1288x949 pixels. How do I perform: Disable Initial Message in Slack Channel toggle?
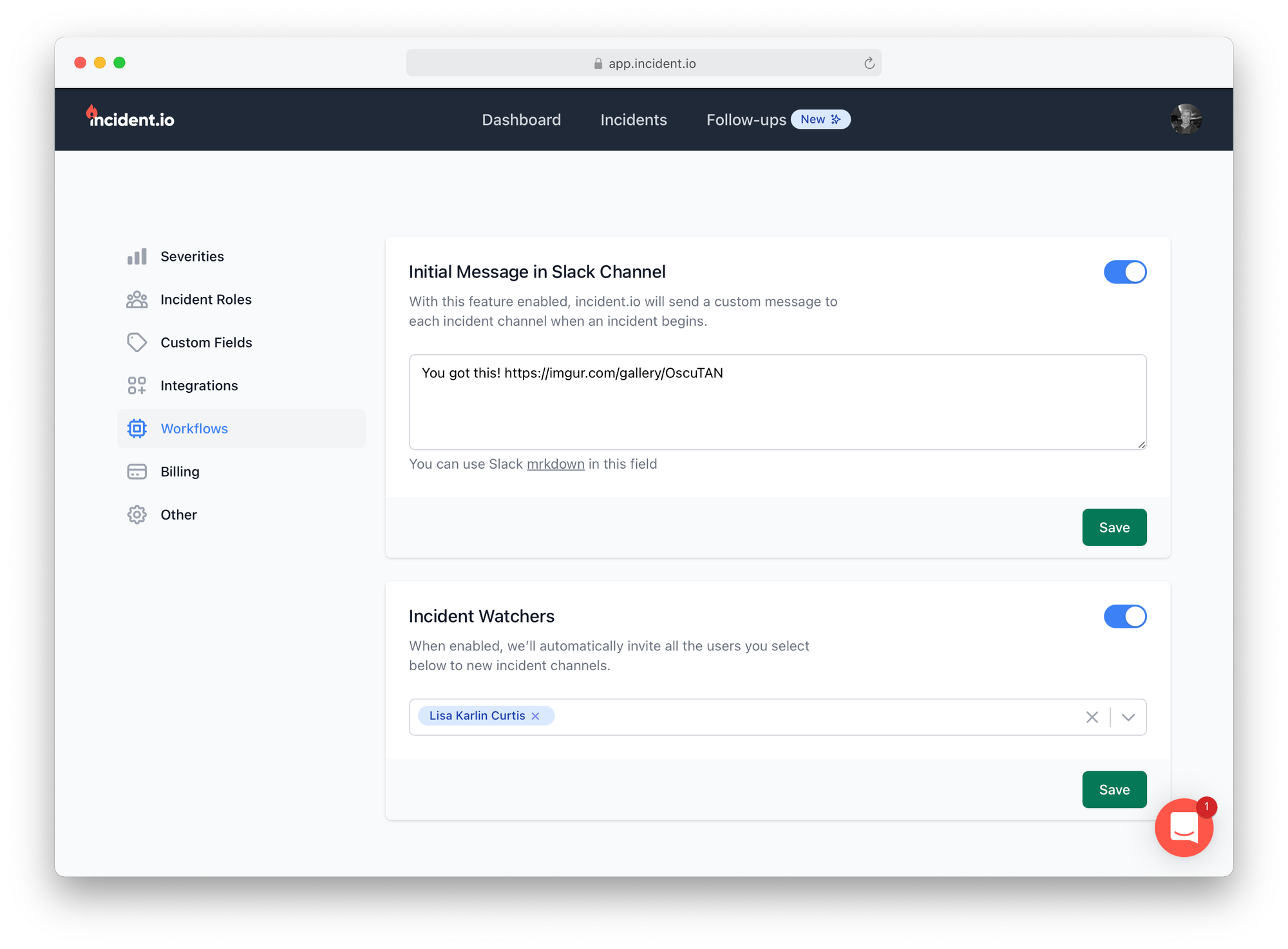pos(1124,272)
